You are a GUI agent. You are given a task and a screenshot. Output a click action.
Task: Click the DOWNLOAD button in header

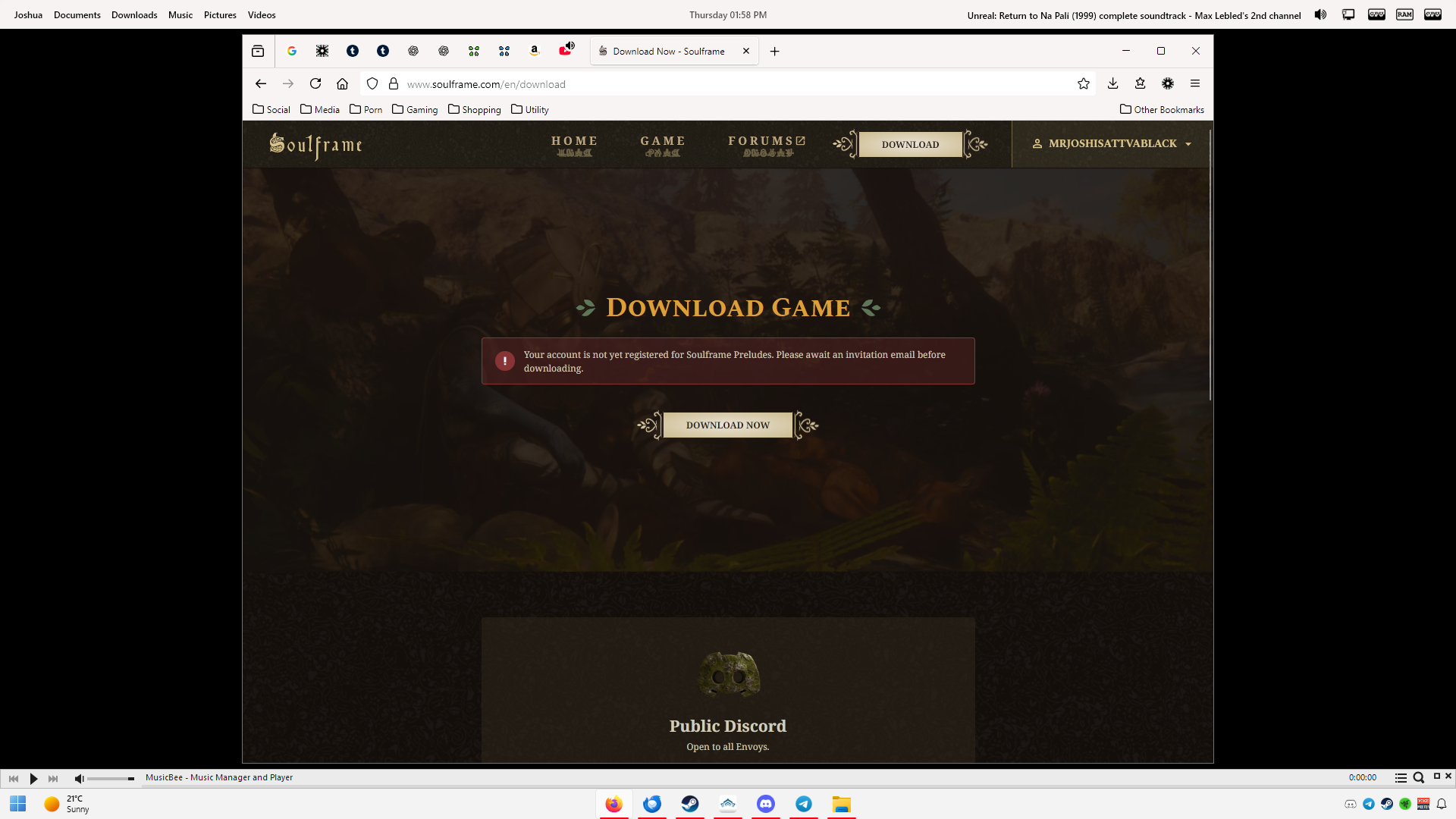910,144
